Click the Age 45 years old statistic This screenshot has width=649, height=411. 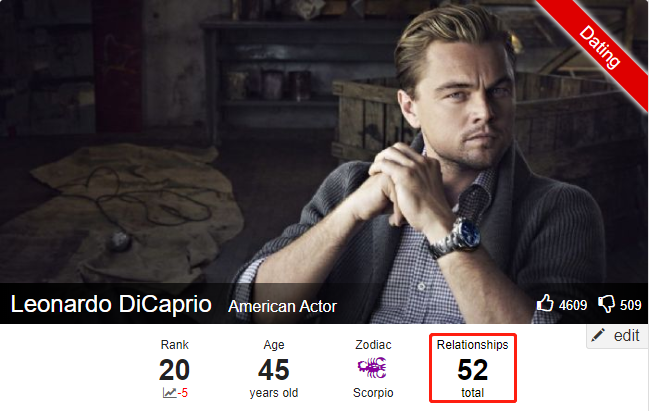[x=274, y=368]
